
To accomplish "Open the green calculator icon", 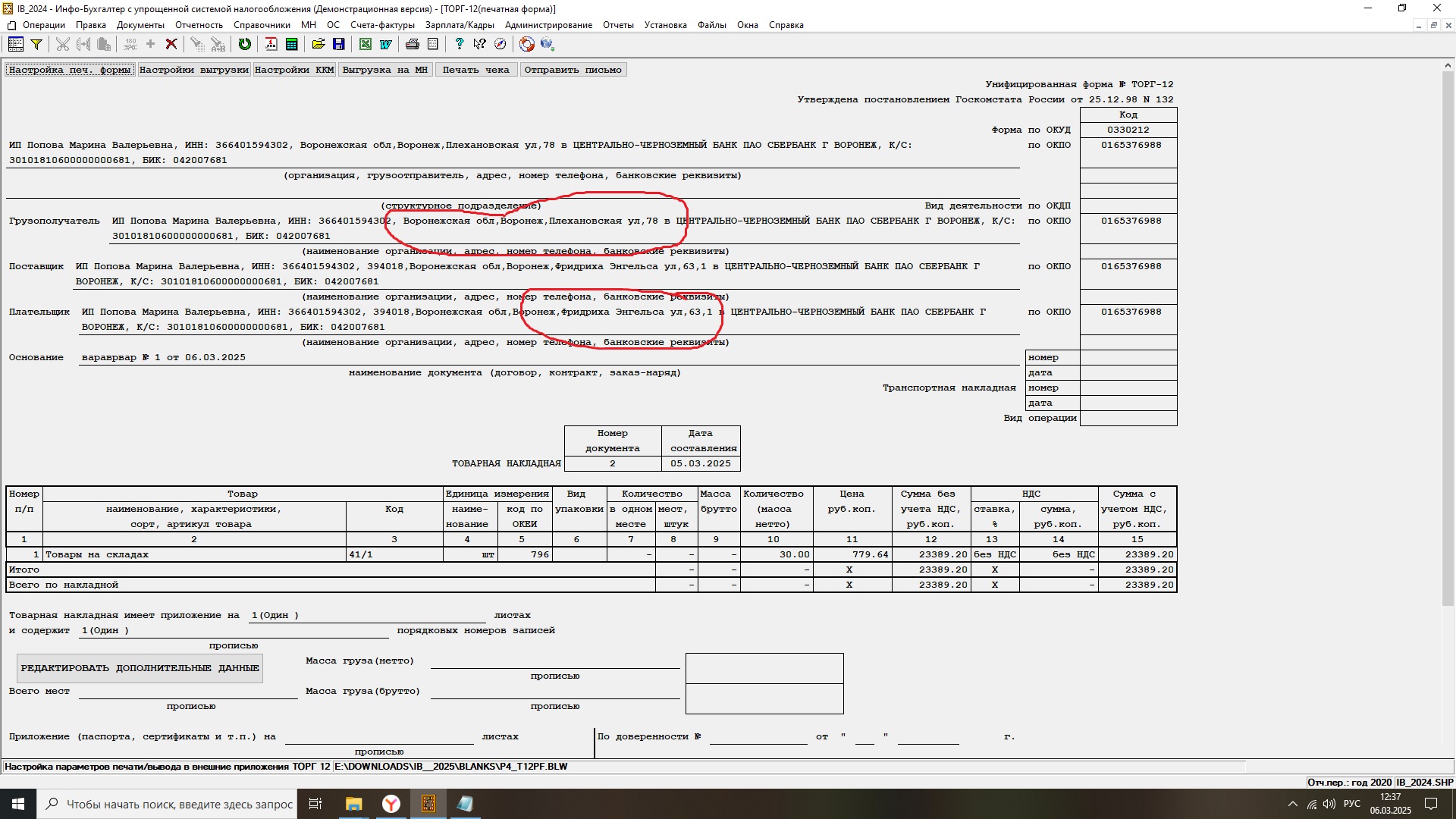I will [x=291, y=45].
